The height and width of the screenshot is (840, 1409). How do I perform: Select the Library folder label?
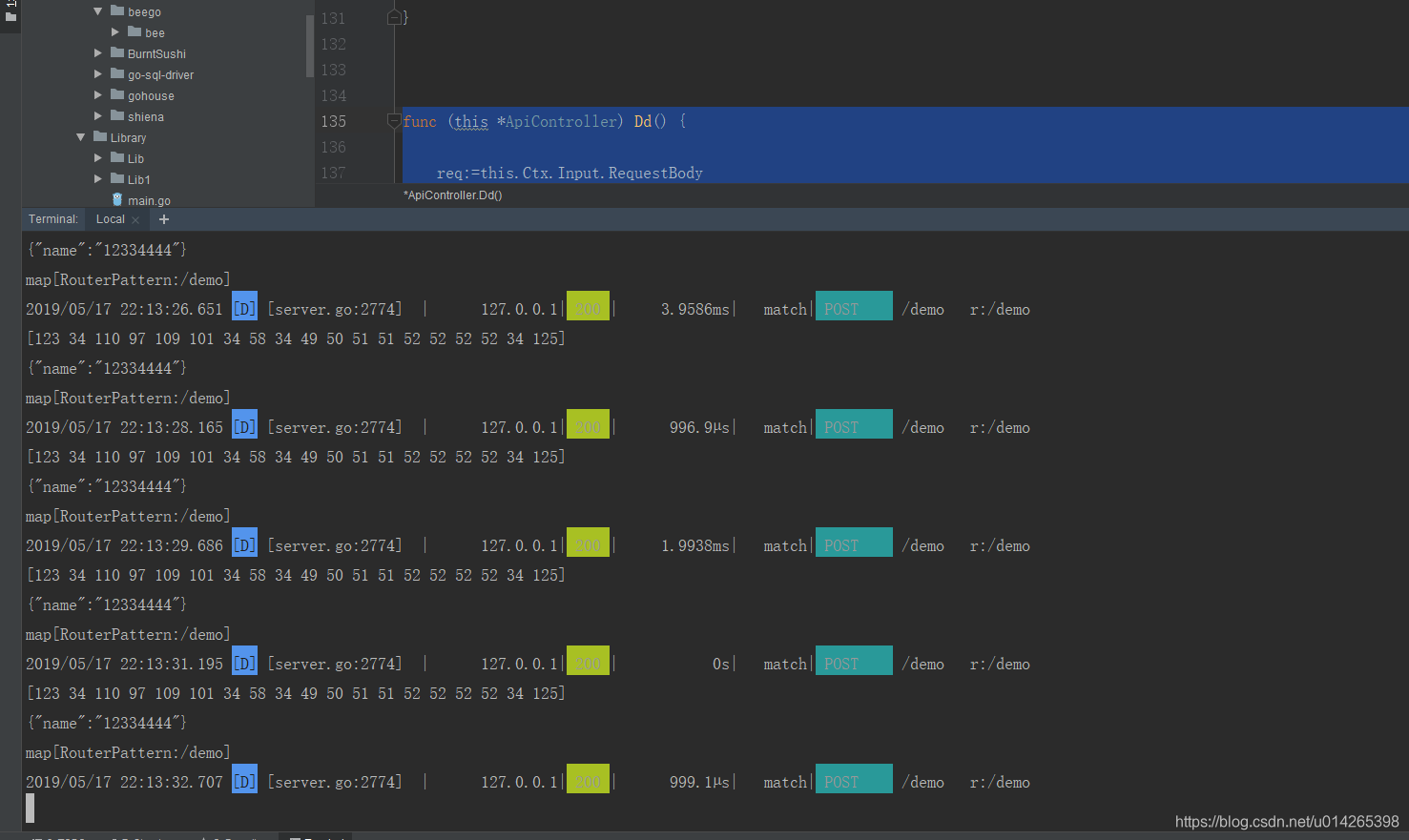click(128, 138)
